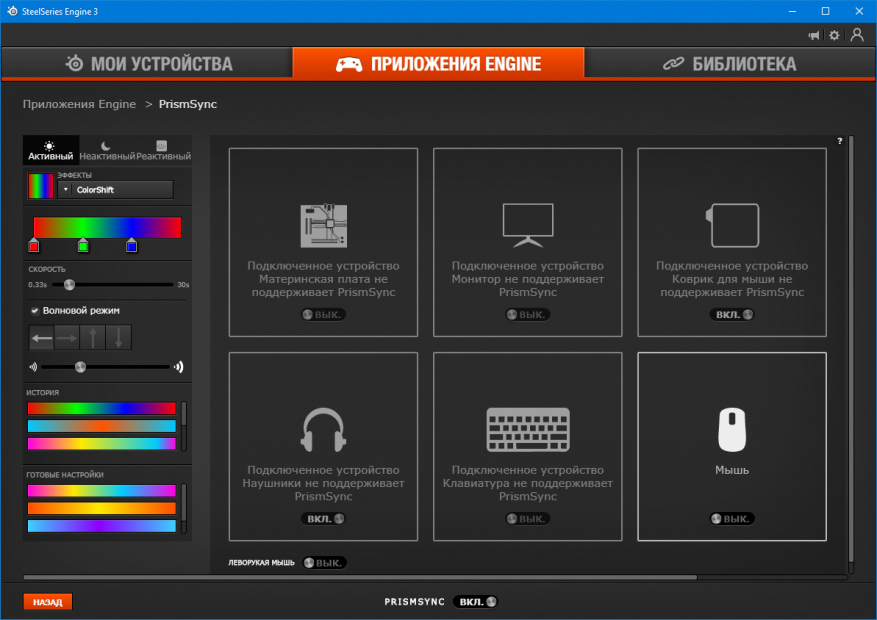Viewport: 877px width, 620px height.
Task: Set wave direction to right arrow
Action: click(x=67, y=338)
